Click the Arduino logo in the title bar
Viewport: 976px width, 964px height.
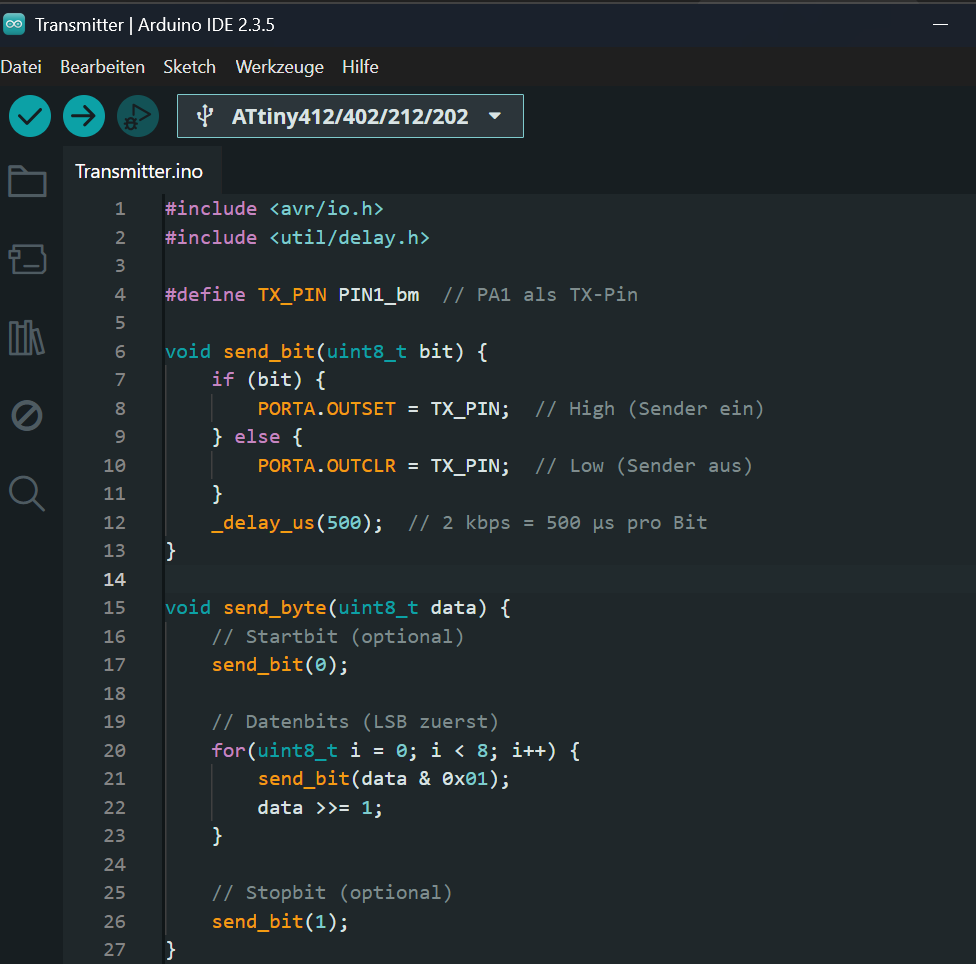pyautogui.click(x=14, y=25)
